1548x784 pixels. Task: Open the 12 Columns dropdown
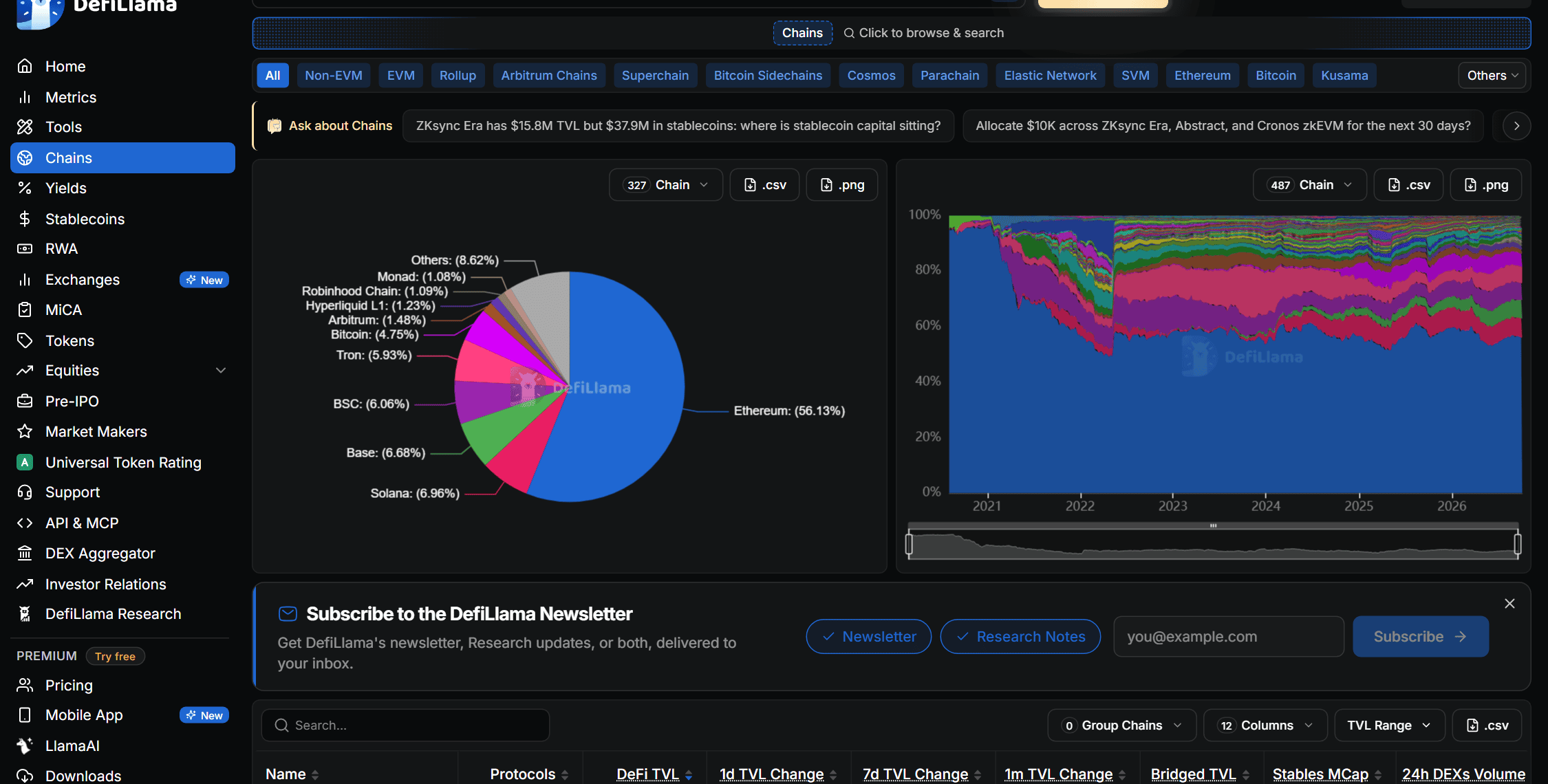click(1265, 725)
